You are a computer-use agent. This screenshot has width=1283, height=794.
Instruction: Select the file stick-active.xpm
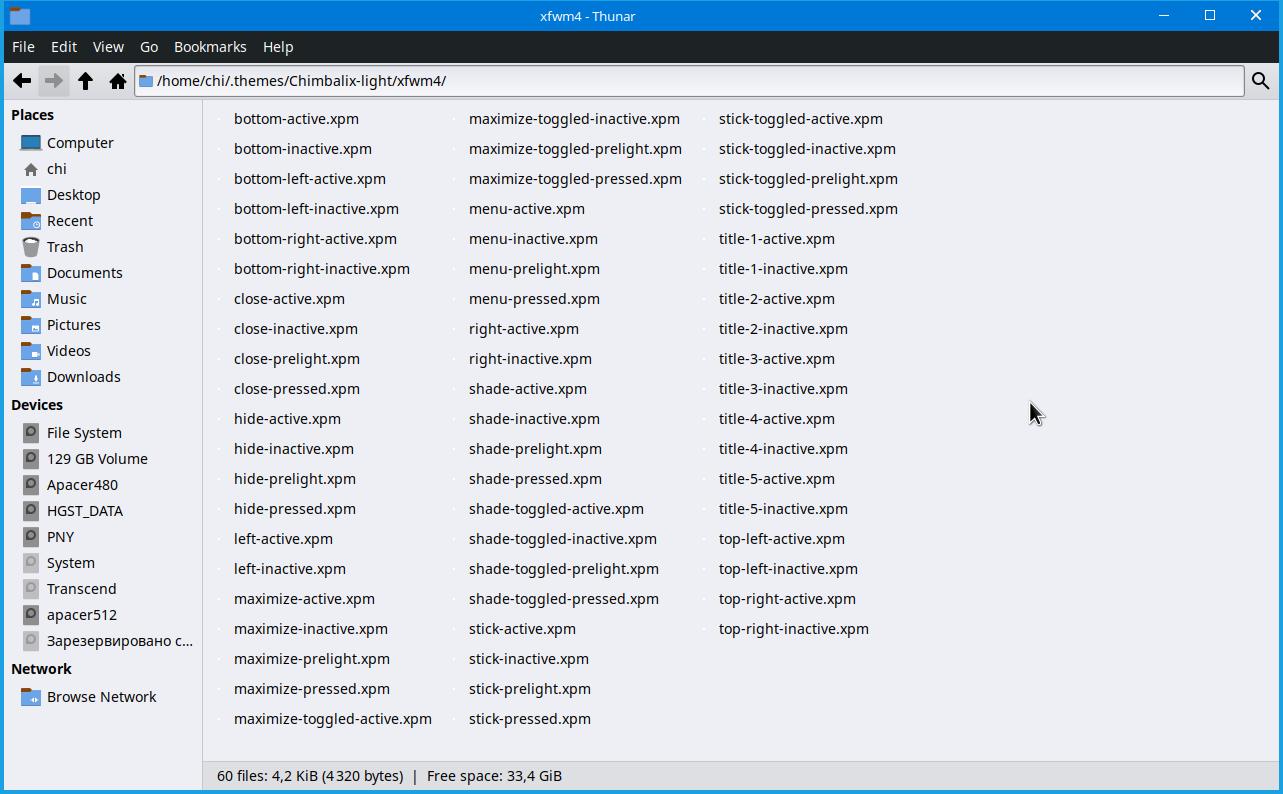pos(522,629)
